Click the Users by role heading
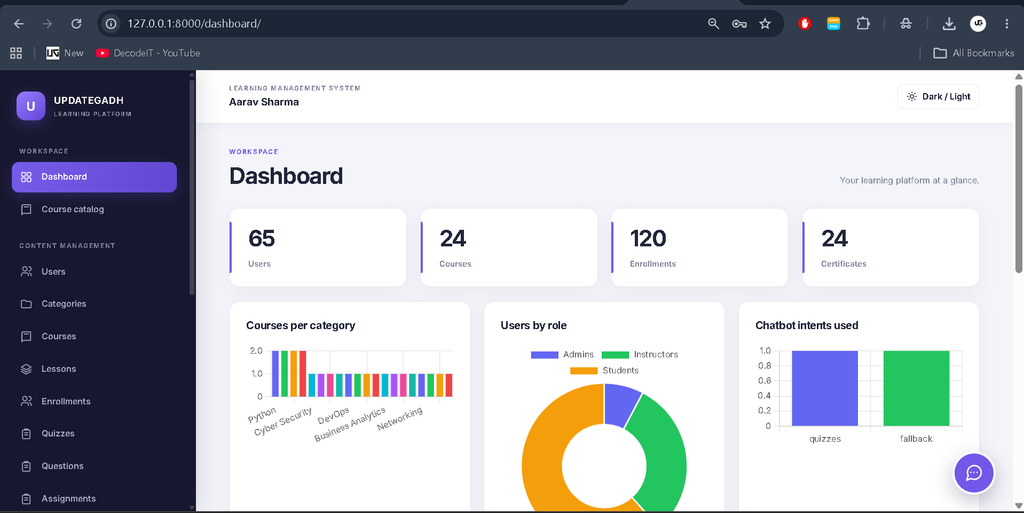The height and width of the screenshot is (513, 1024). pos(534,325)
